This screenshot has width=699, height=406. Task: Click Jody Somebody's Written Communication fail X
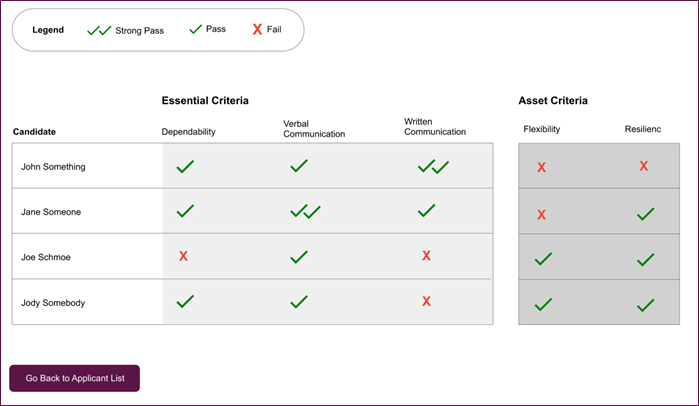tap(426, 301)
